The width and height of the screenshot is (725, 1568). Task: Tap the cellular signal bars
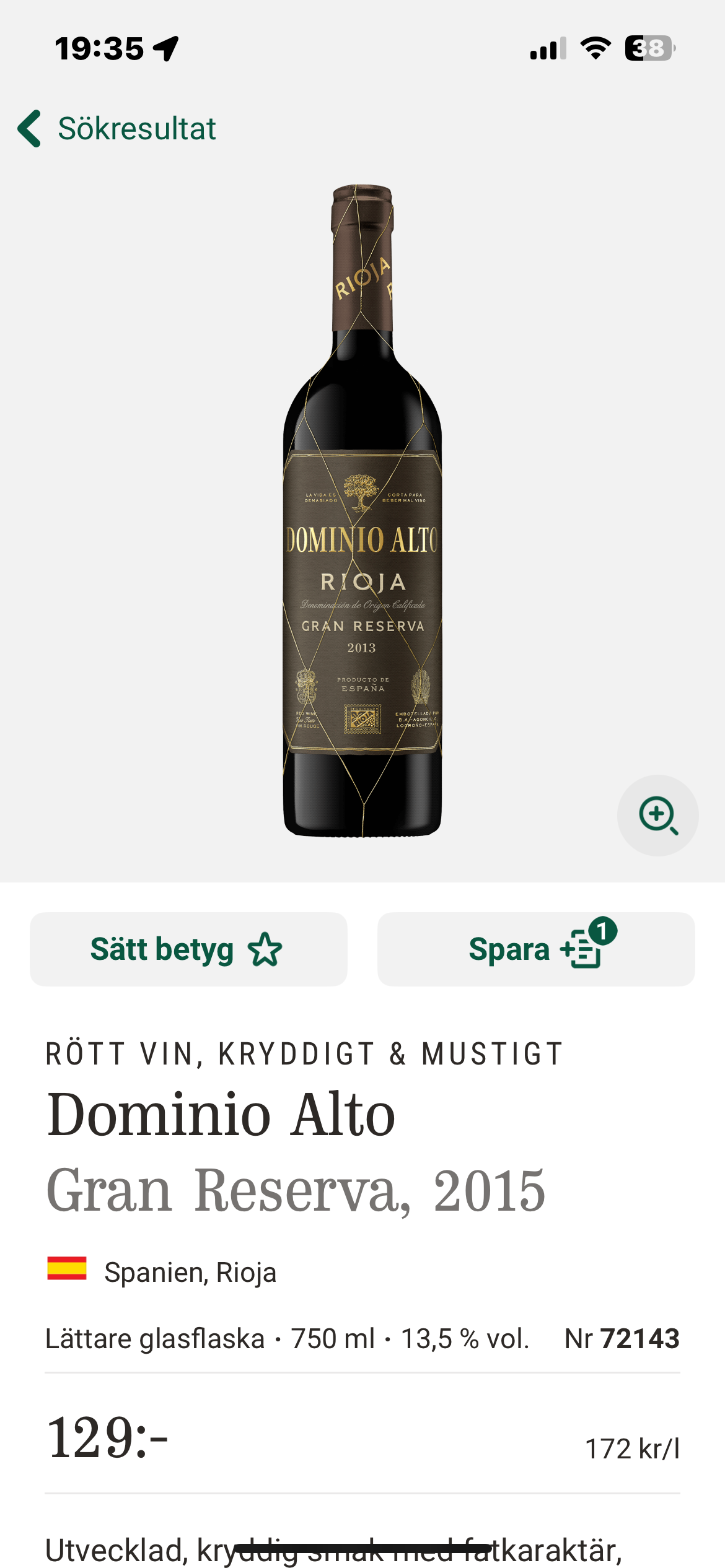(548, 48)
